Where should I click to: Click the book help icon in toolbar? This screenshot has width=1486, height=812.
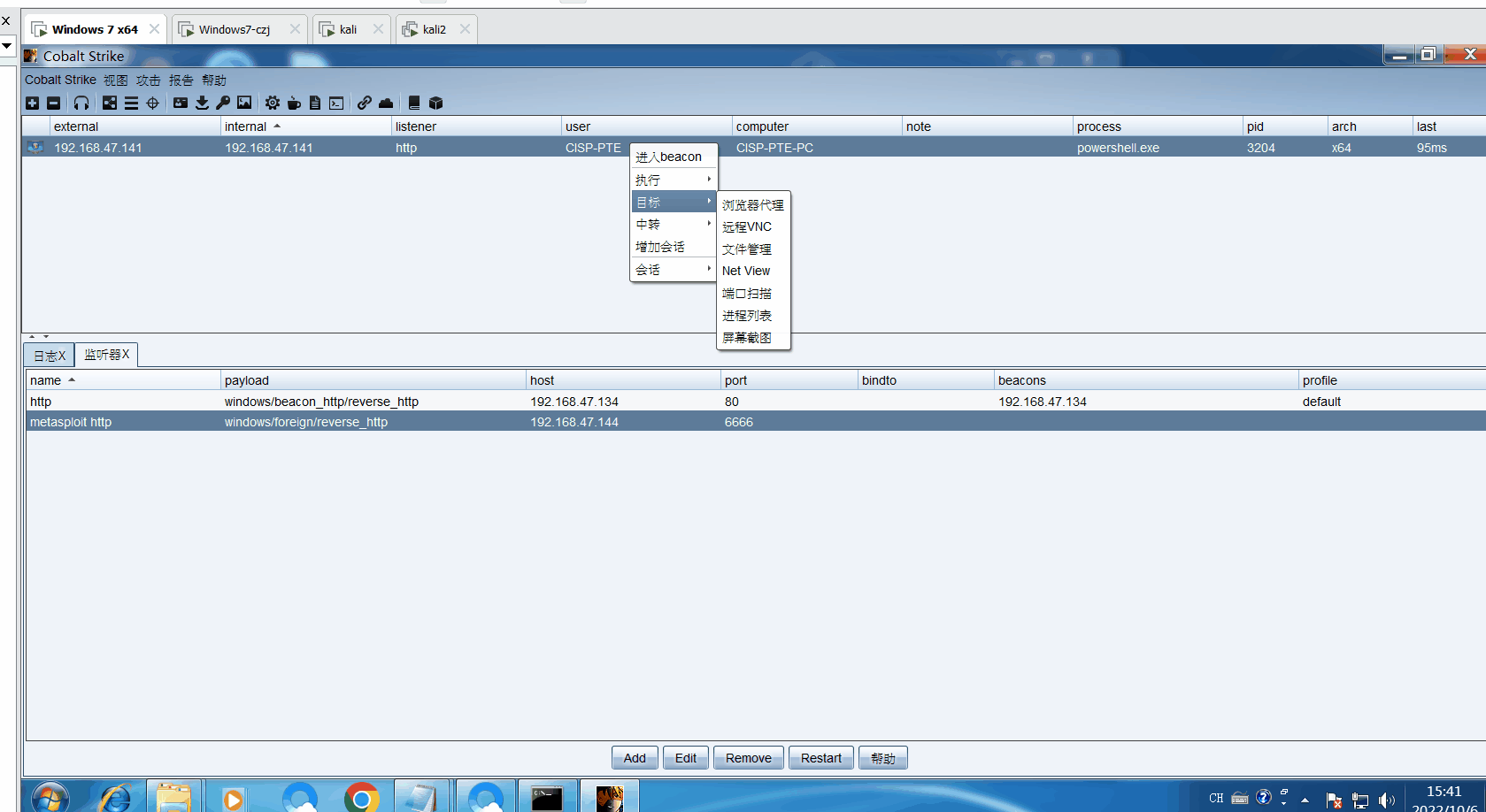[x=413, y=103]
